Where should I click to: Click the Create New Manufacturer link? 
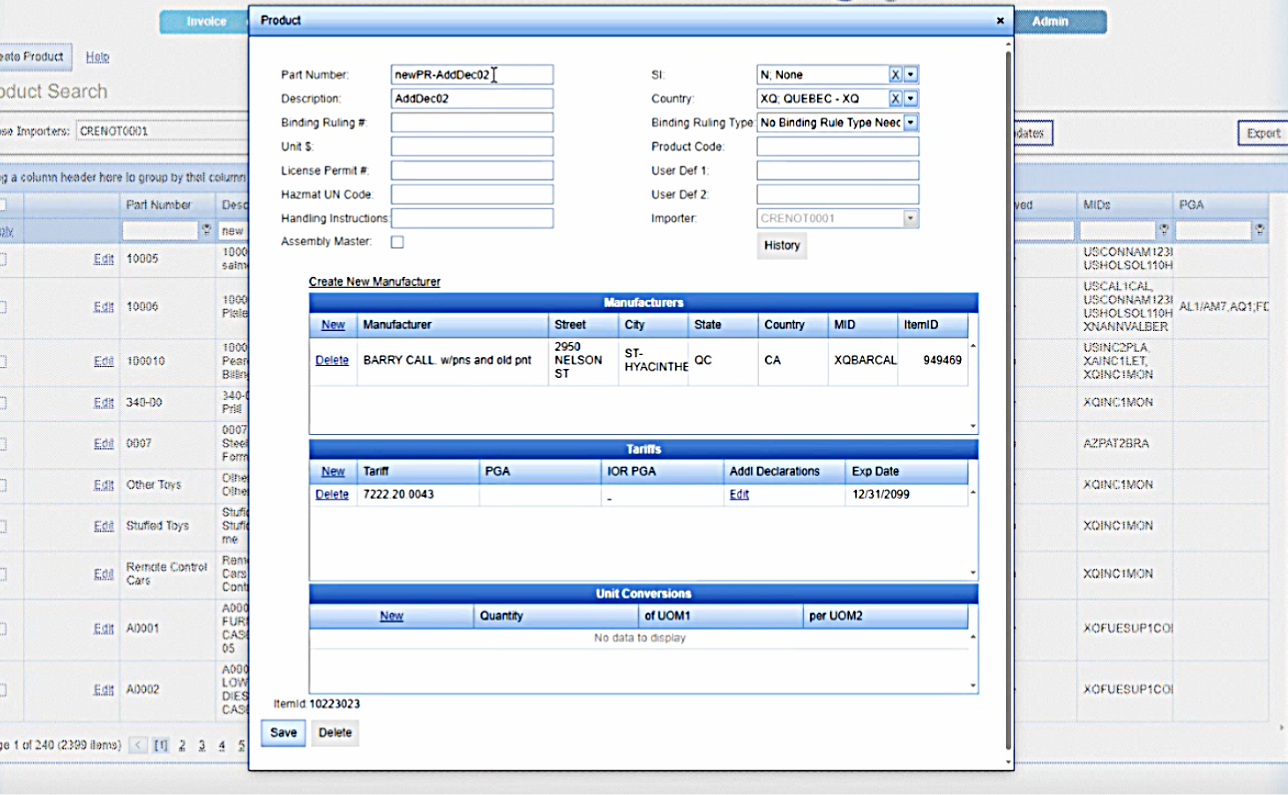(374, 282)
